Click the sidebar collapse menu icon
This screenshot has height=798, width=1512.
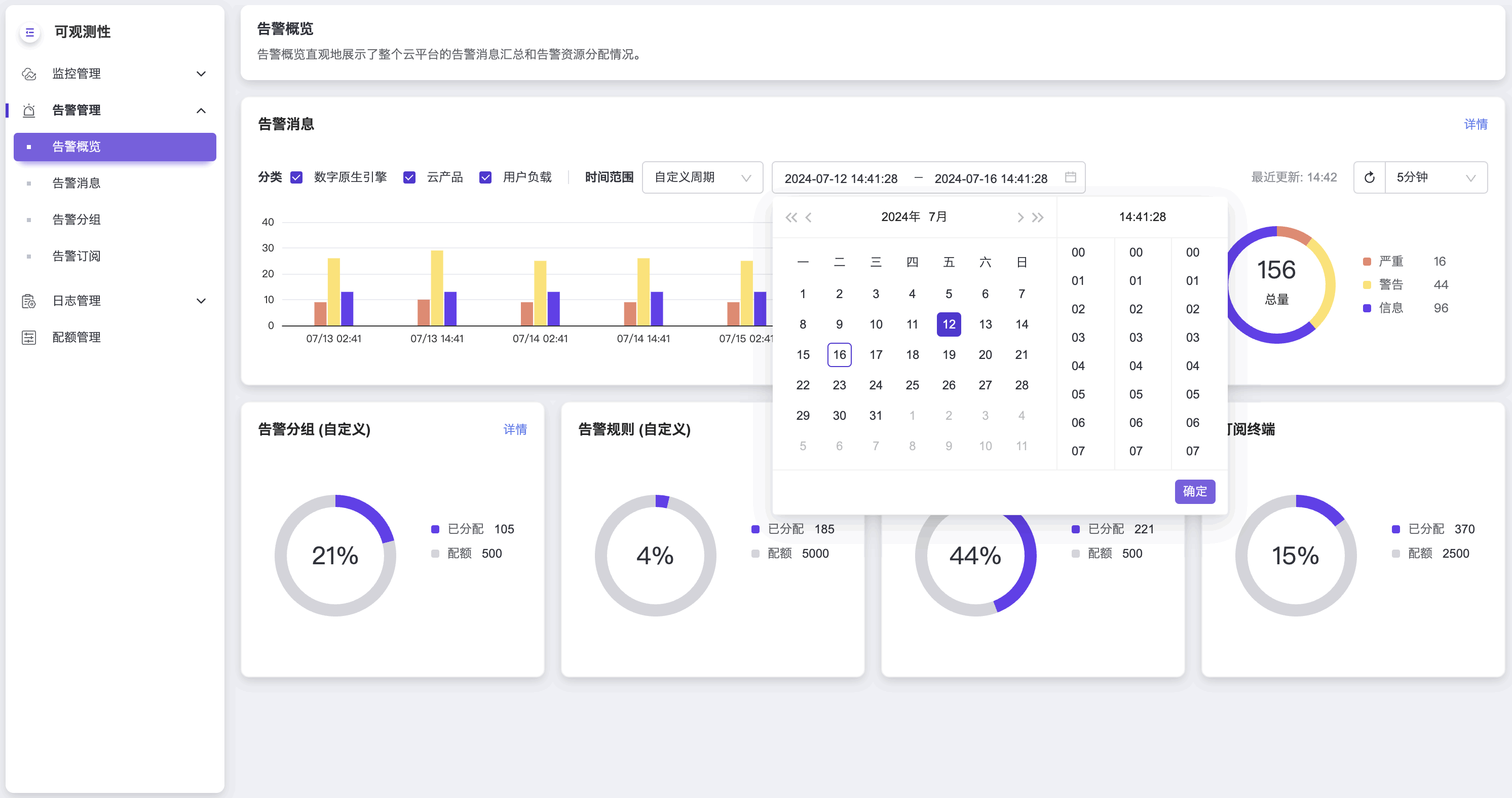pos(30,32)
